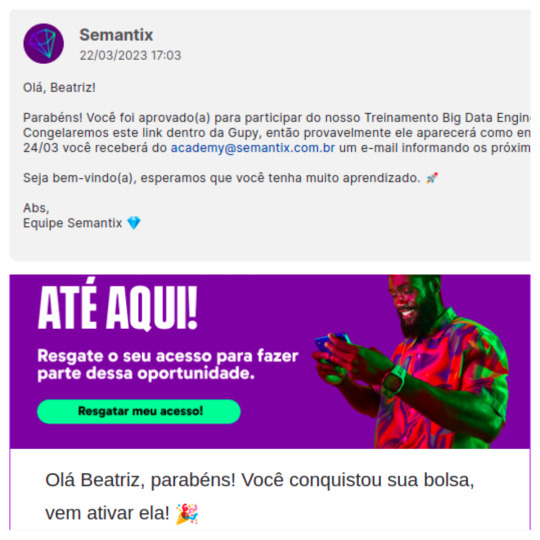Click the Abs, closing line
Viewport: 540px width, 540px height.
click(36, 208)
